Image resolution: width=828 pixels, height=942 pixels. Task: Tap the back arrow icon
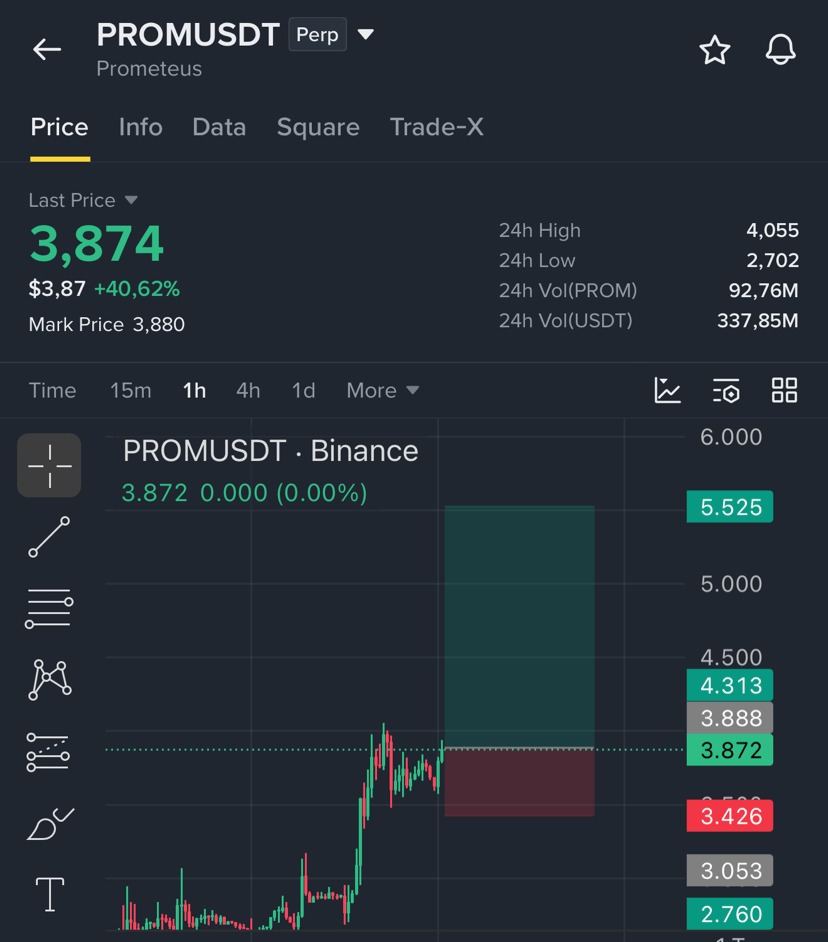click(x=47, y=49)
